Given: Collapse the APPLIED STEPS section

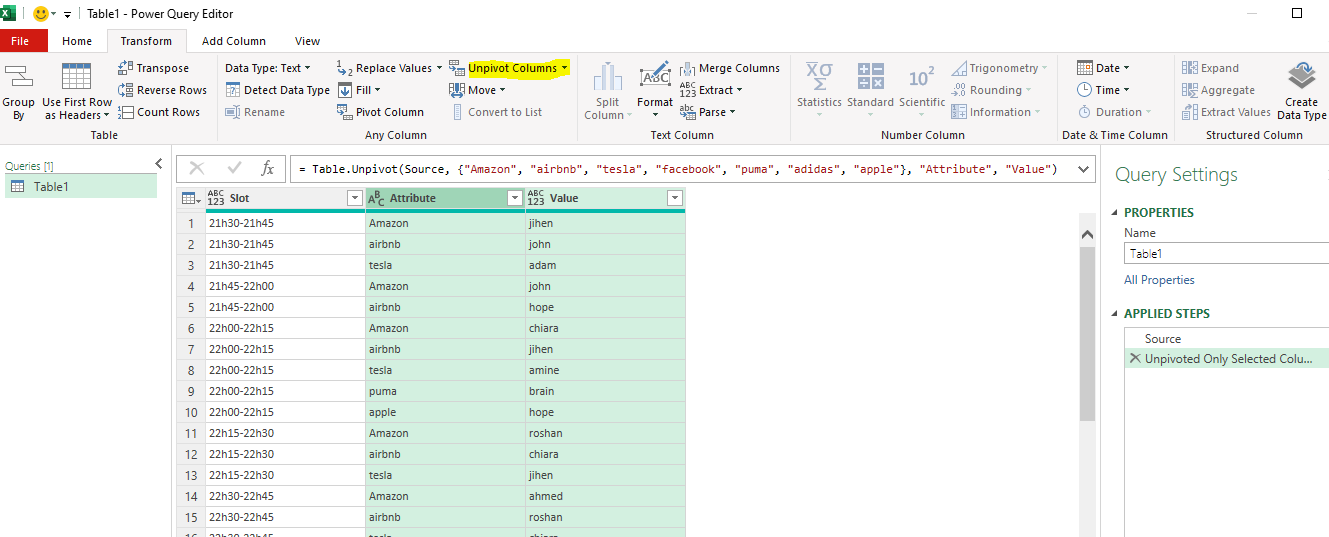Looking at the screenshot, I should pyautogui.click(x=1116, y=313).
